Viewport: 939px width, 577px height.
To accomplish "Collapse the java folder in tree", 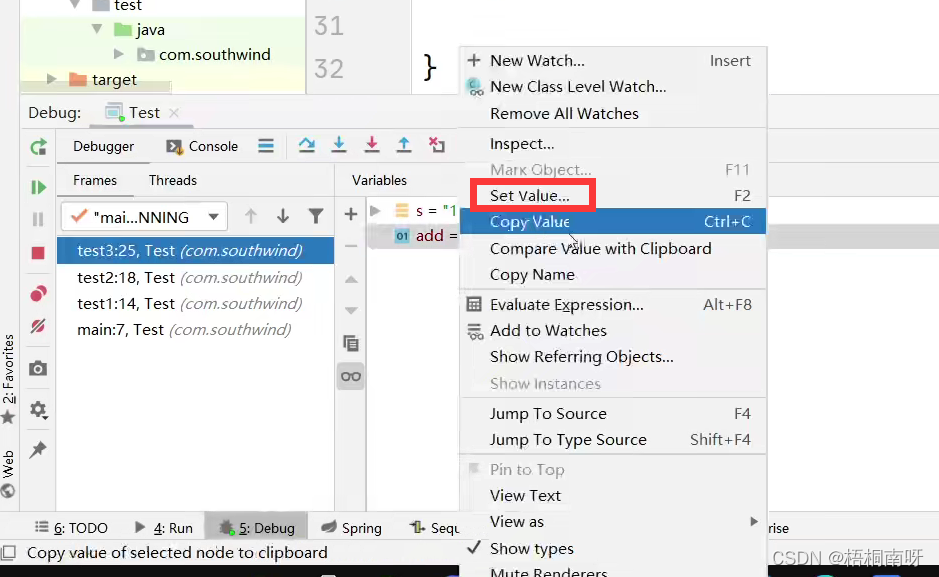I will pyautogui.click(x=97, y=29).
